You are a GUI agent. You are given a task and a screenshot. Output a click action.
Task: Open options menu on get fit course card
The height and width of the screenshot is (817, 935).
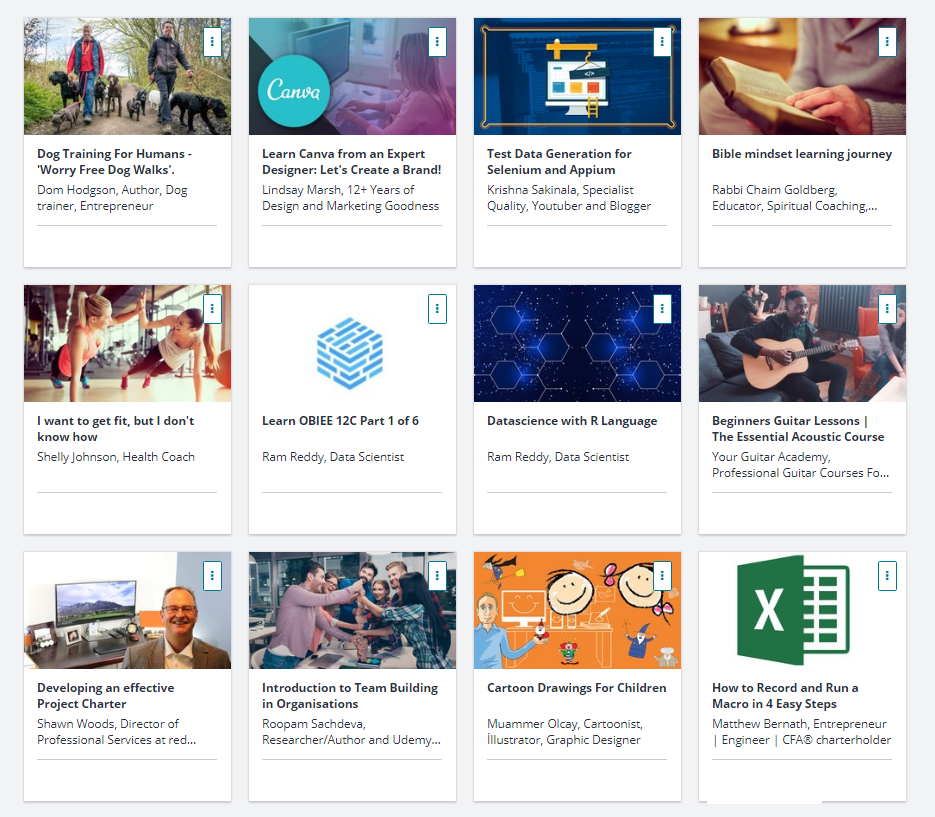pyautogui.click(x=212, y=309)
